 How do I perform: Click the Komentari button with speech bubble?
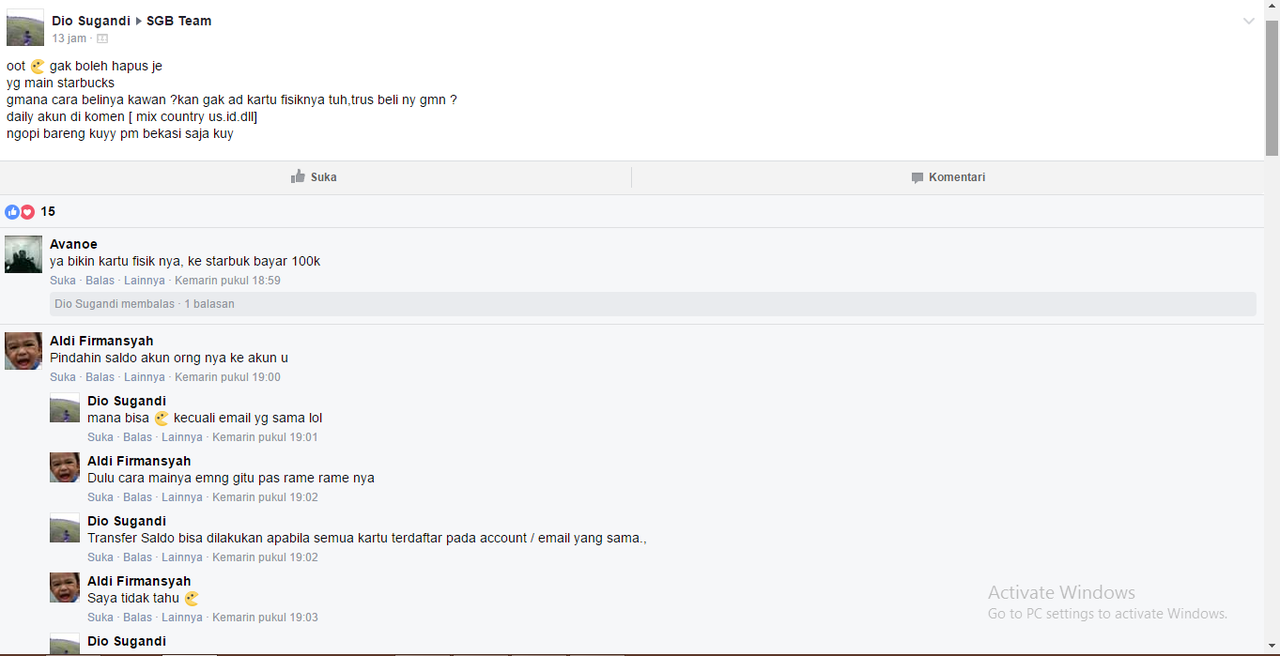click(x=948, y=177)
